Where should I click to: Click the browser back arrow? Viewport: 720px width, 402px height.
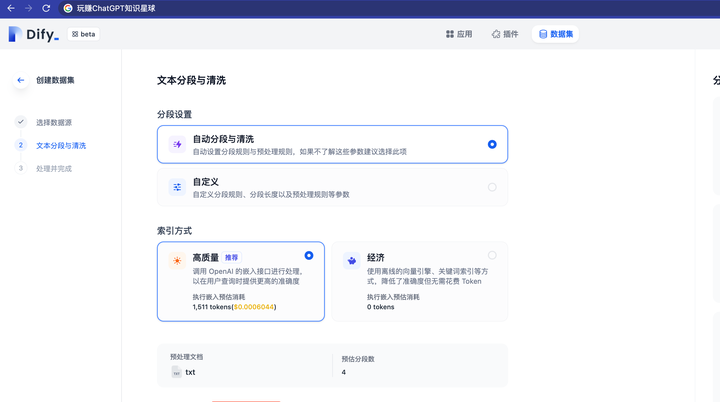pyautogui.click(x=11, y=8)
